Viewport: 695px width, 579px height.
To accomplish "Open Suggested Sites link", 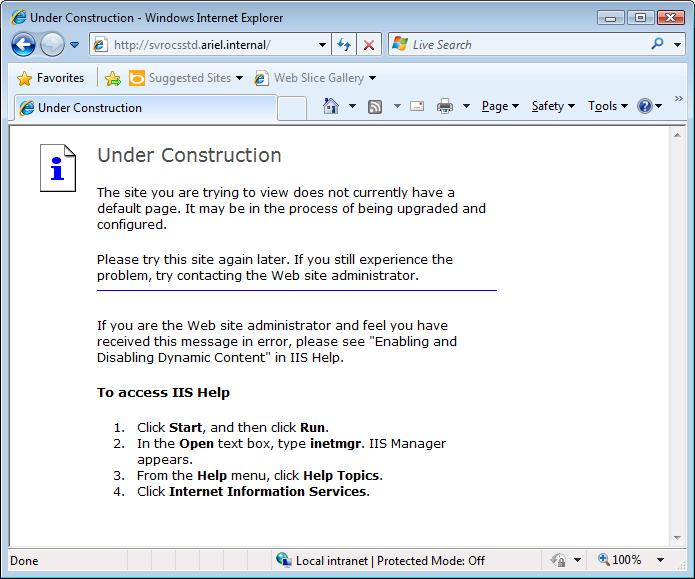I will point(186,78).
